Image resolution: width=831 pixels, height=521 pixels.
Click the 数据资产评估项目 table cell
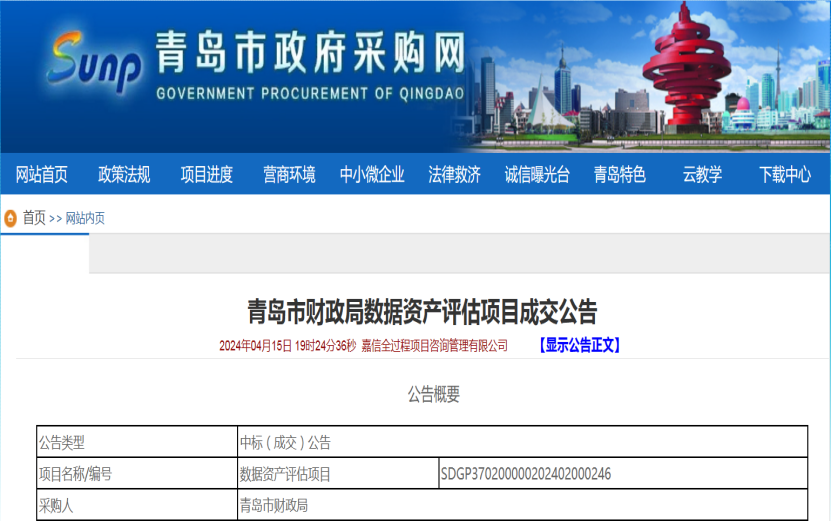[338, 473]
